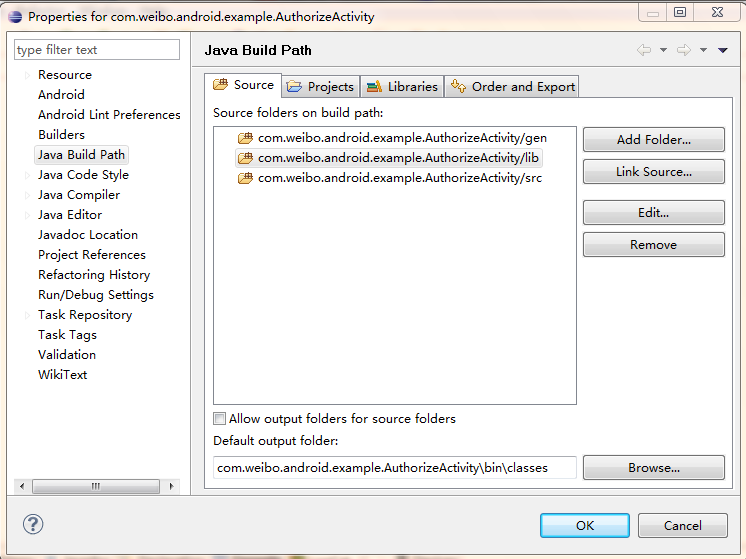Select Builders in the tree
This screenshot has height=559, width=746.
(61, 135)
